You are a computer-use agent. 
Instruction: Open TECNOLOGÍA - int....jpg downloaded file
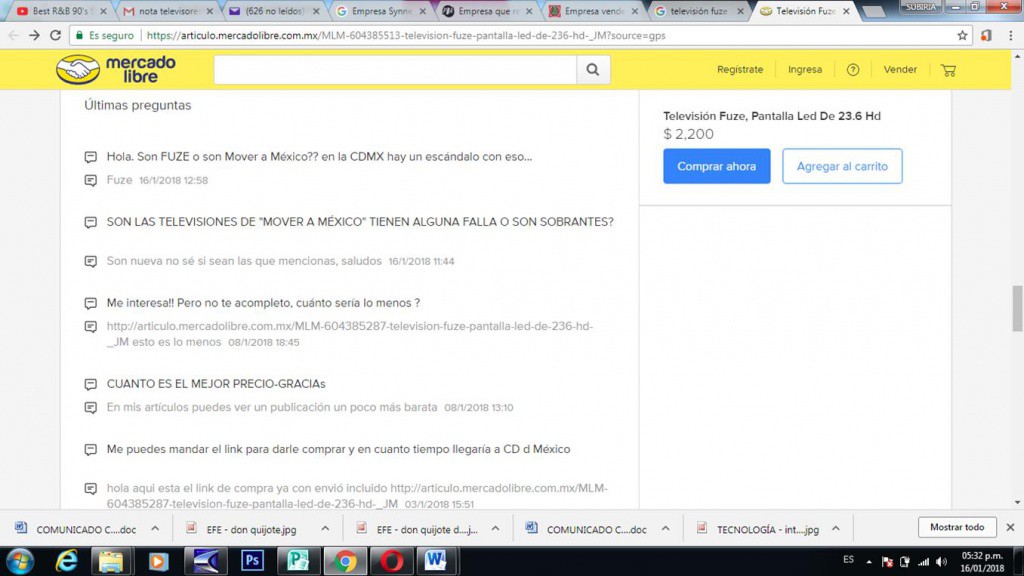(x=761, y=529)
